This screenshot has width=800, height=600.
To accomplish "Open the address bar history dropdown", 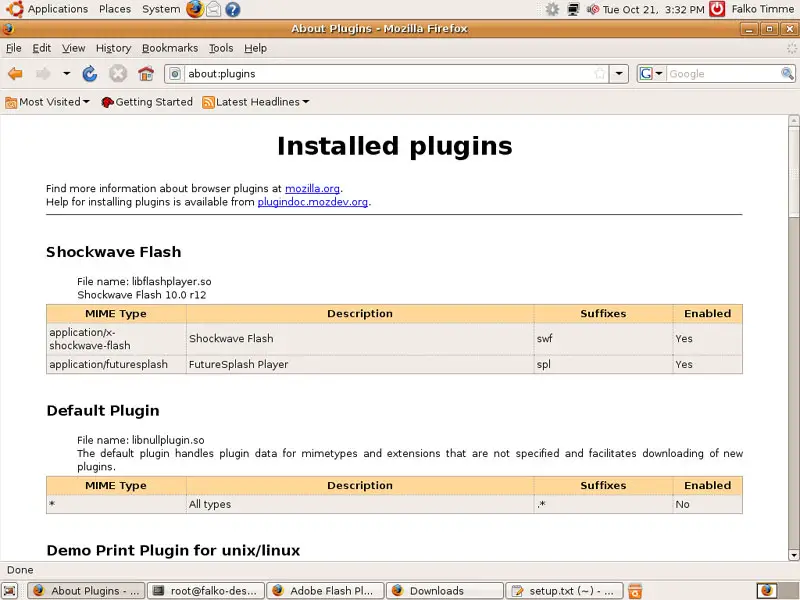I will pyautogui.click(x=619, y=74).
